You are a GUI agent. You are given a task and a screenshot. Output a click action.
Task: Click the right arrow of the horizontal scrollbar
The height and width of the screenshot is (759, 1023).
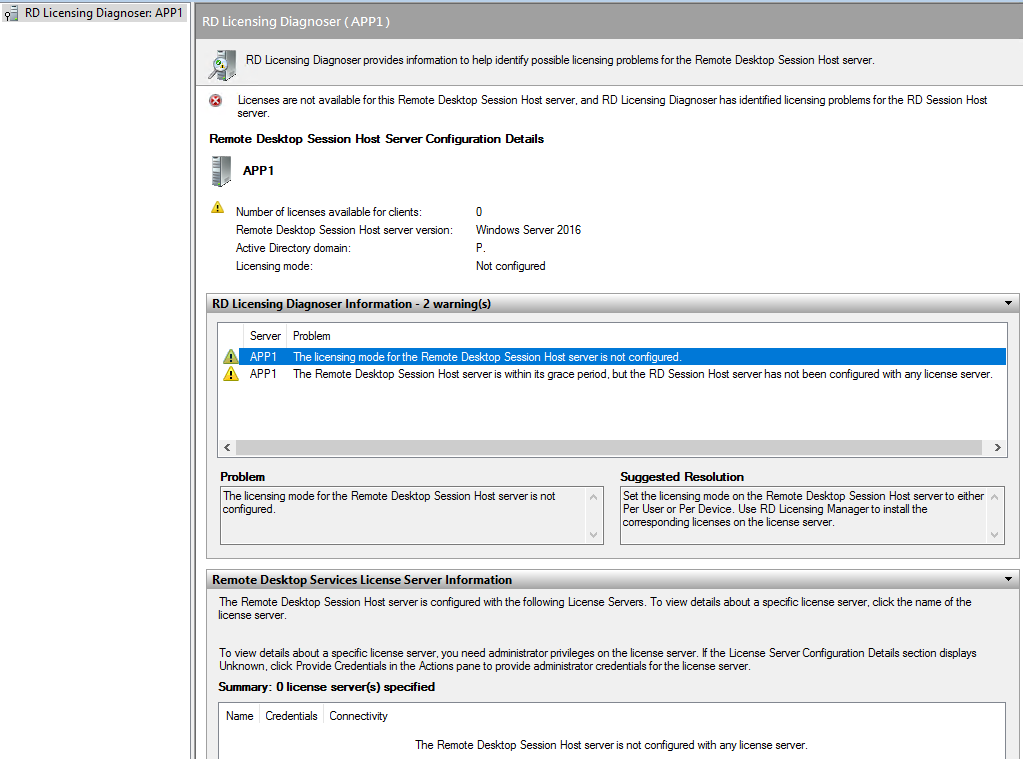pyautogui.click(x=1000, y=447)
